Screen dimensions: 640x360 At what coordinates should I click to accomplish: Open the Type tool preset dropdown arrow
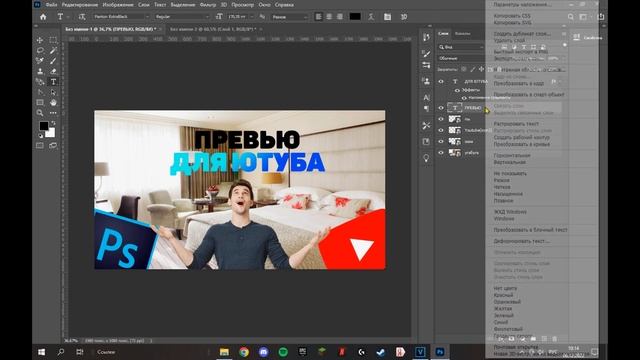coord(68,17)
